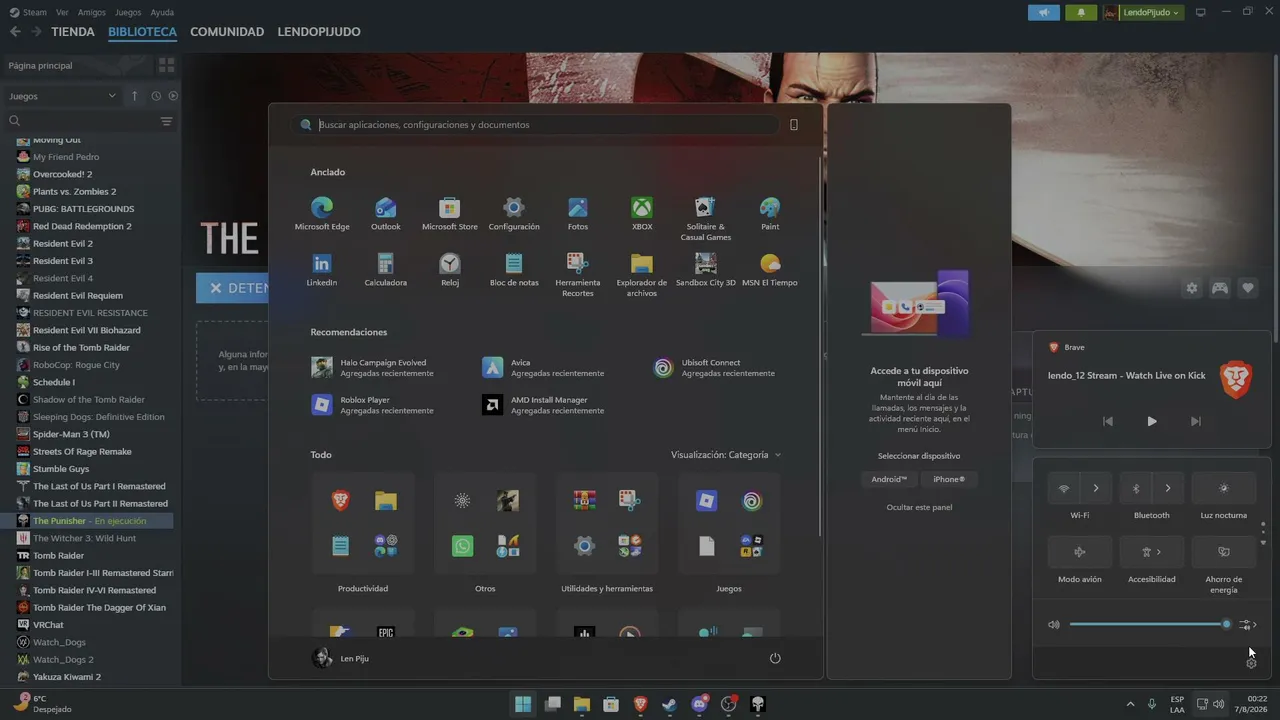1280x720 pixels.
Task: Open the Reloj clock app
Action: pyautogui.click(x=450, y=270)
